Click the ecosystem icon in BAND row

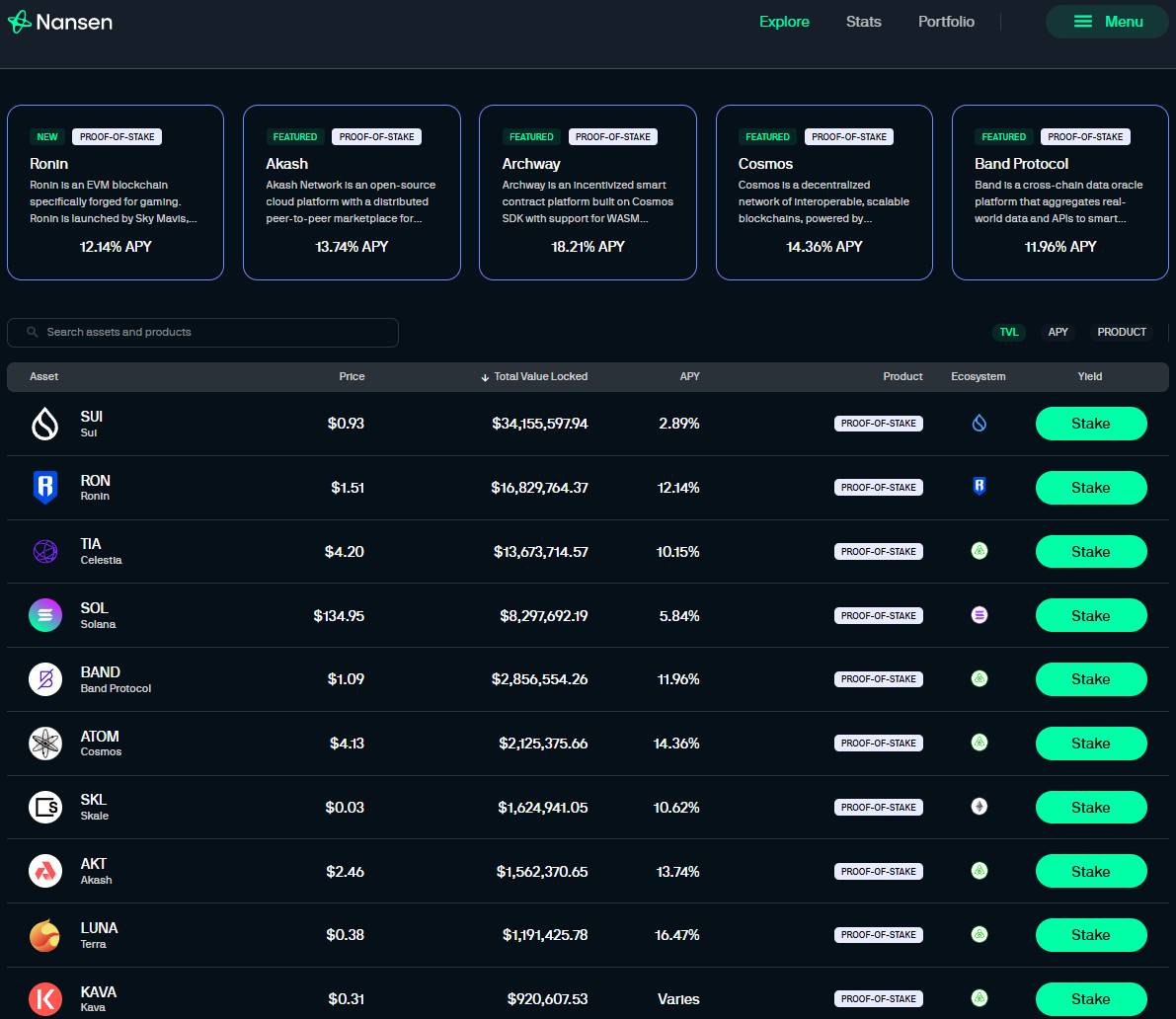tap(979, 678)
